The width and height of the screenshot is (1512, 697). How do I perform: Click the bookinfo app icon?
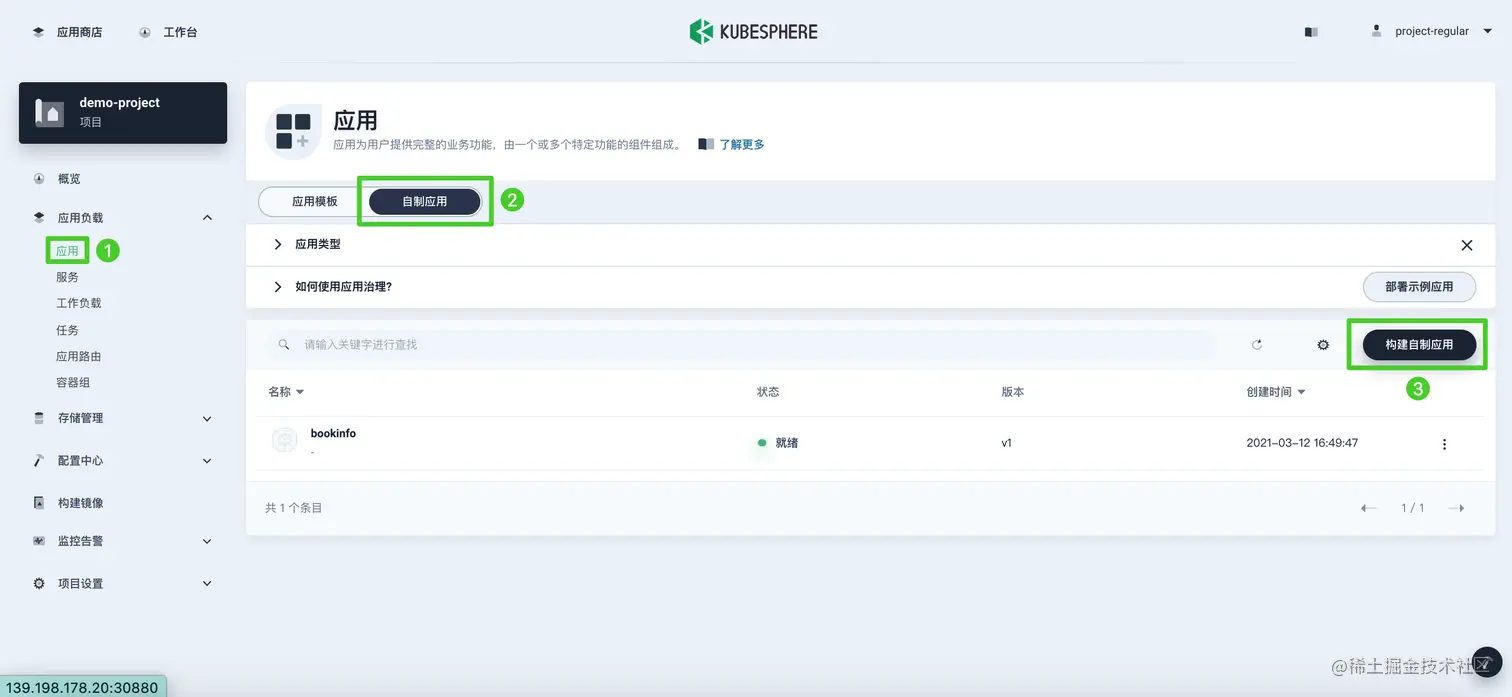[x=285, y=440]
